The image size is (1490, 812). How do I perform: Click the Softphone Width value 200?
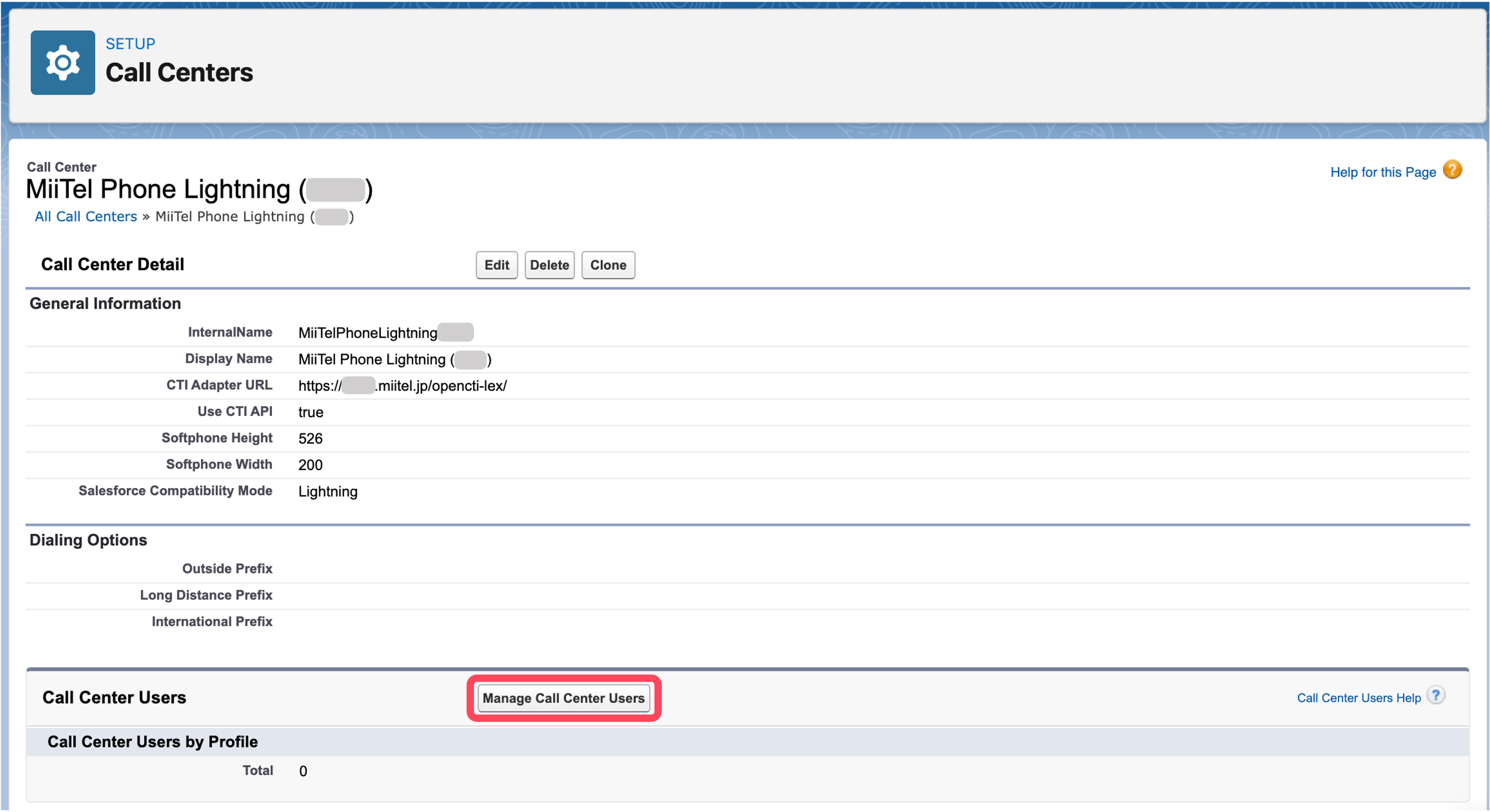point(310,465)
